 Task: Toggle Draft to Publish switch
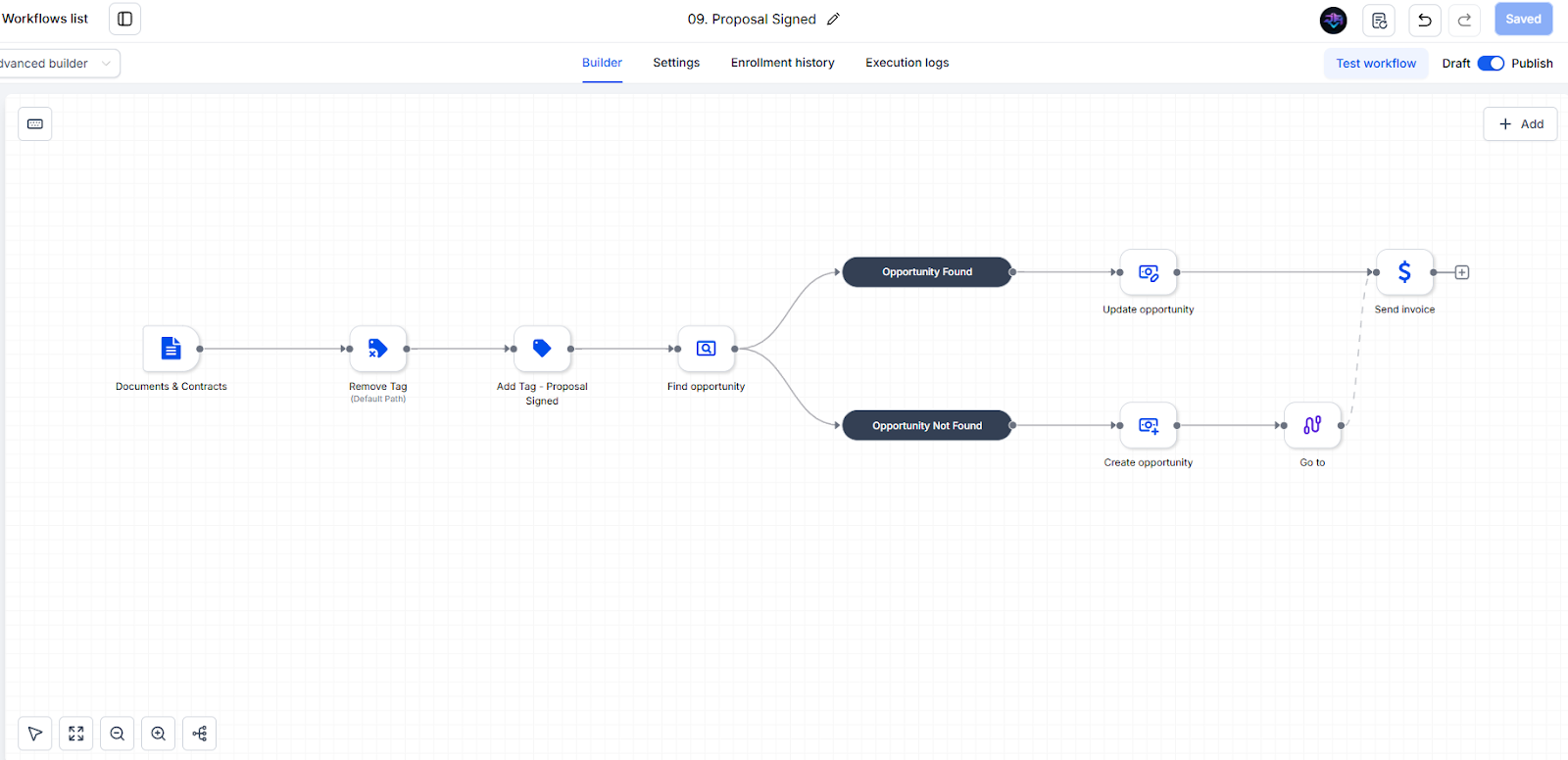click(1491, 64)
